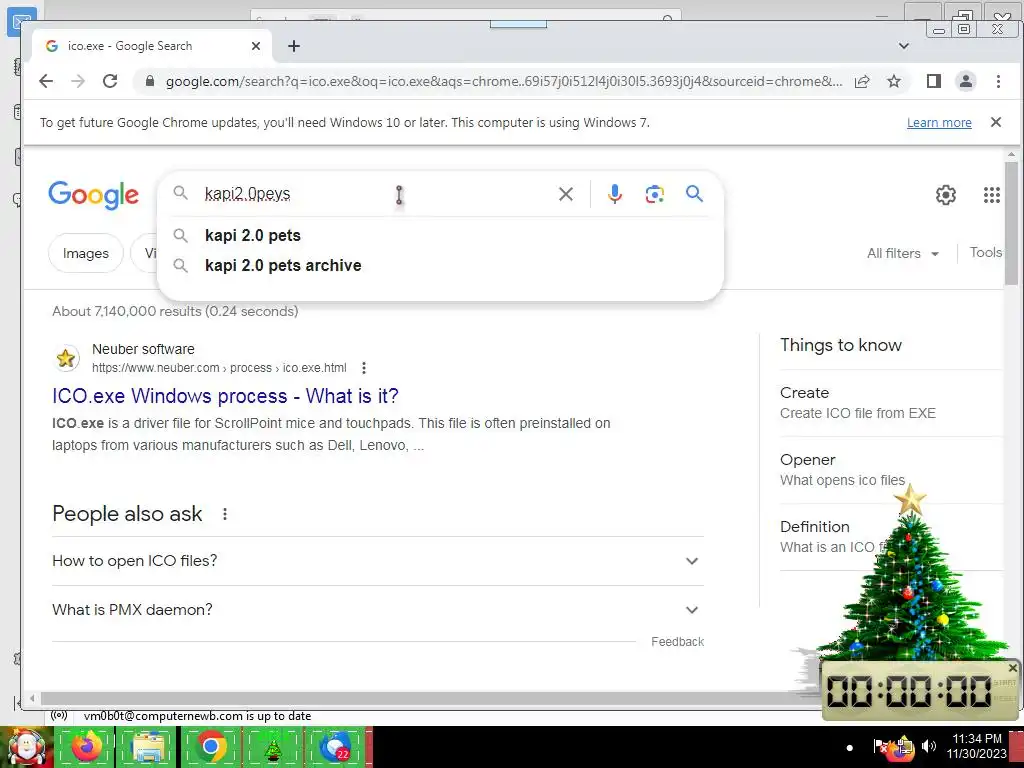Open the Chrome three-dot menu
This screenshot has width=1024, height=768.
[x=998, y=81]
